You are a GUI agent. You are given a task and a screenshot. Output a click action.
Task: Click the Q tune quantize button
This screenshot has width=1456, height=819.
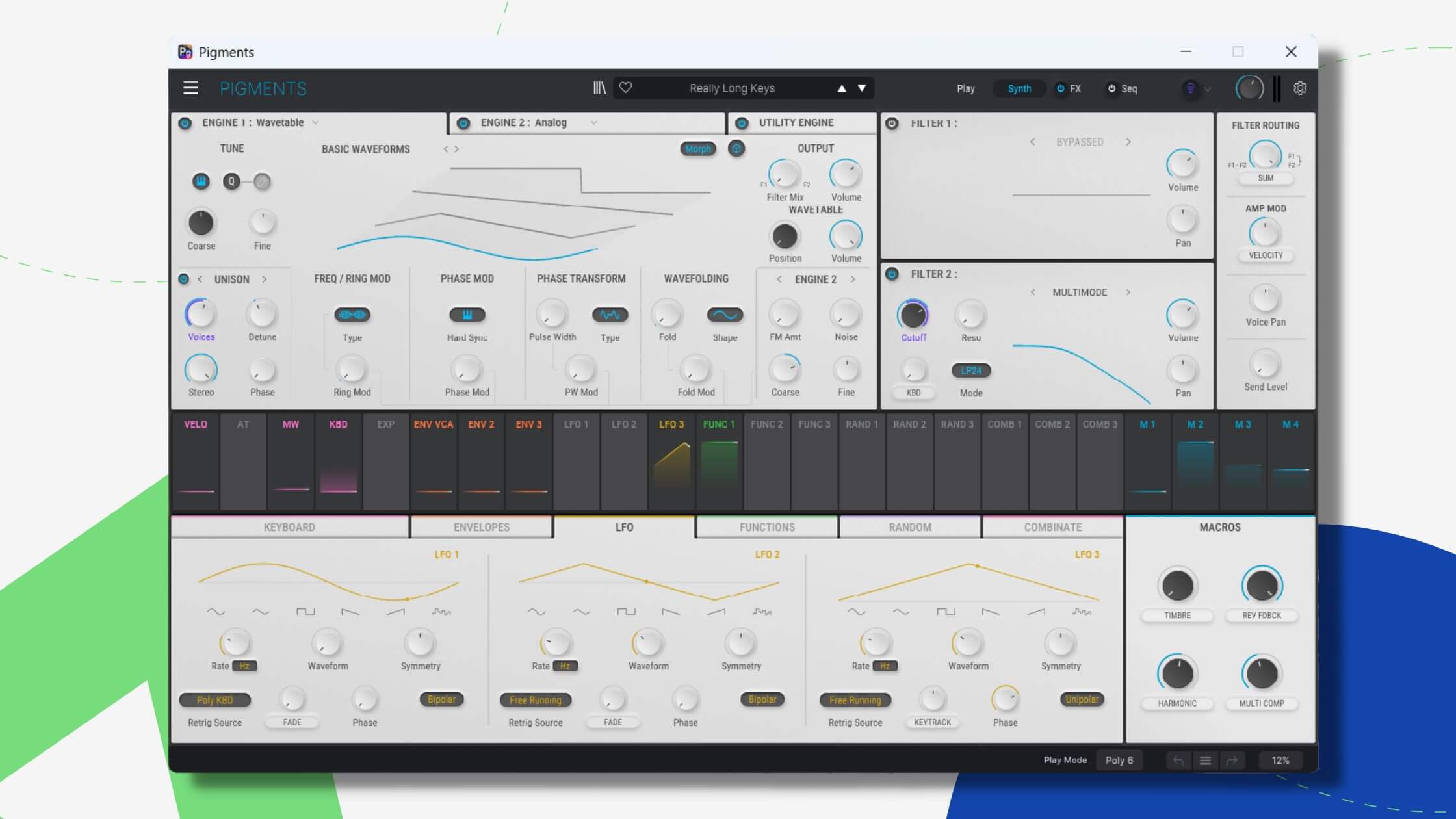pos(231,181)
